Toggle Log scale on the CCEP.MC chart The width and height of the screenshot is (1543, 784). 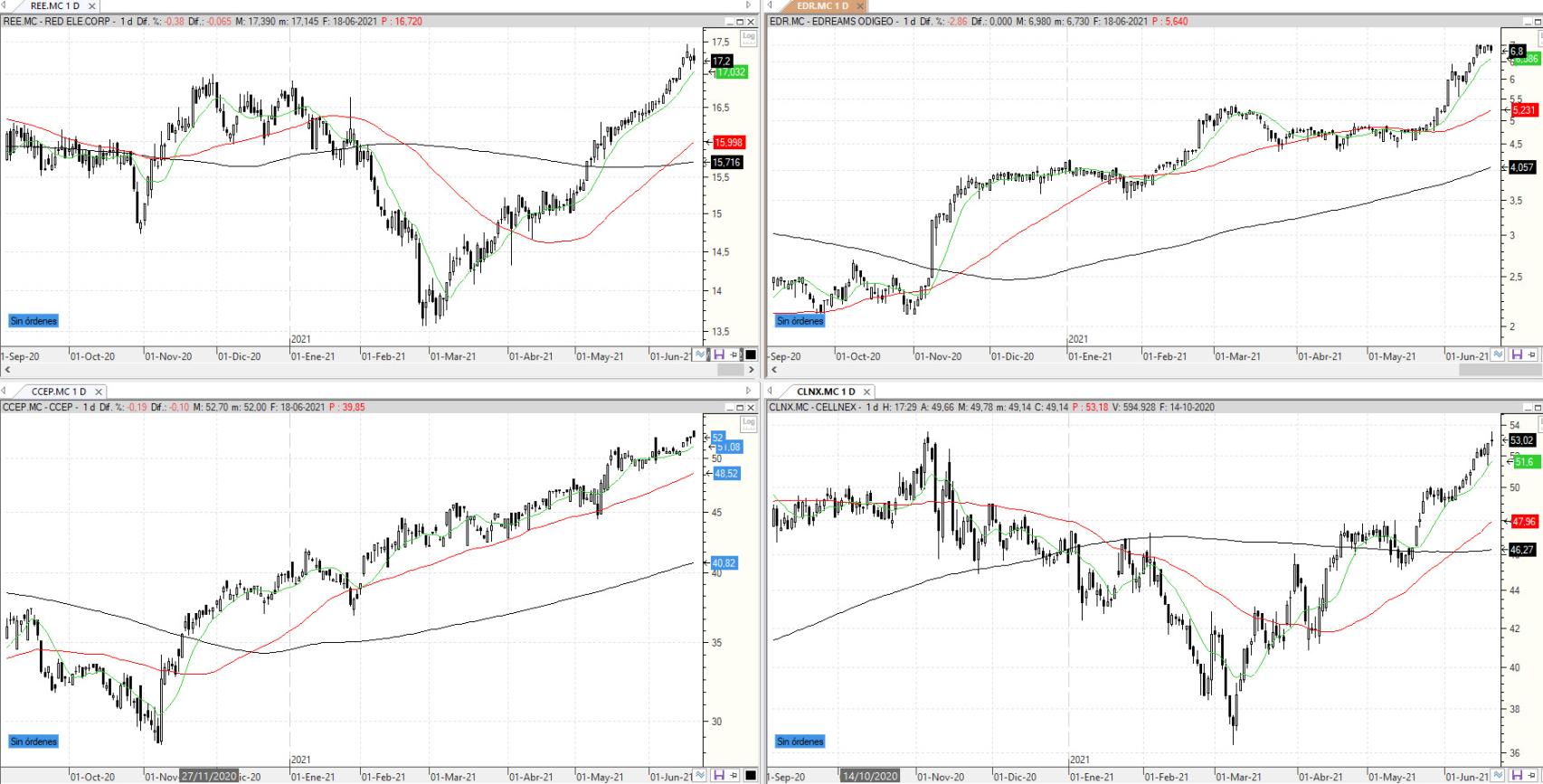[x=748, y=422]
